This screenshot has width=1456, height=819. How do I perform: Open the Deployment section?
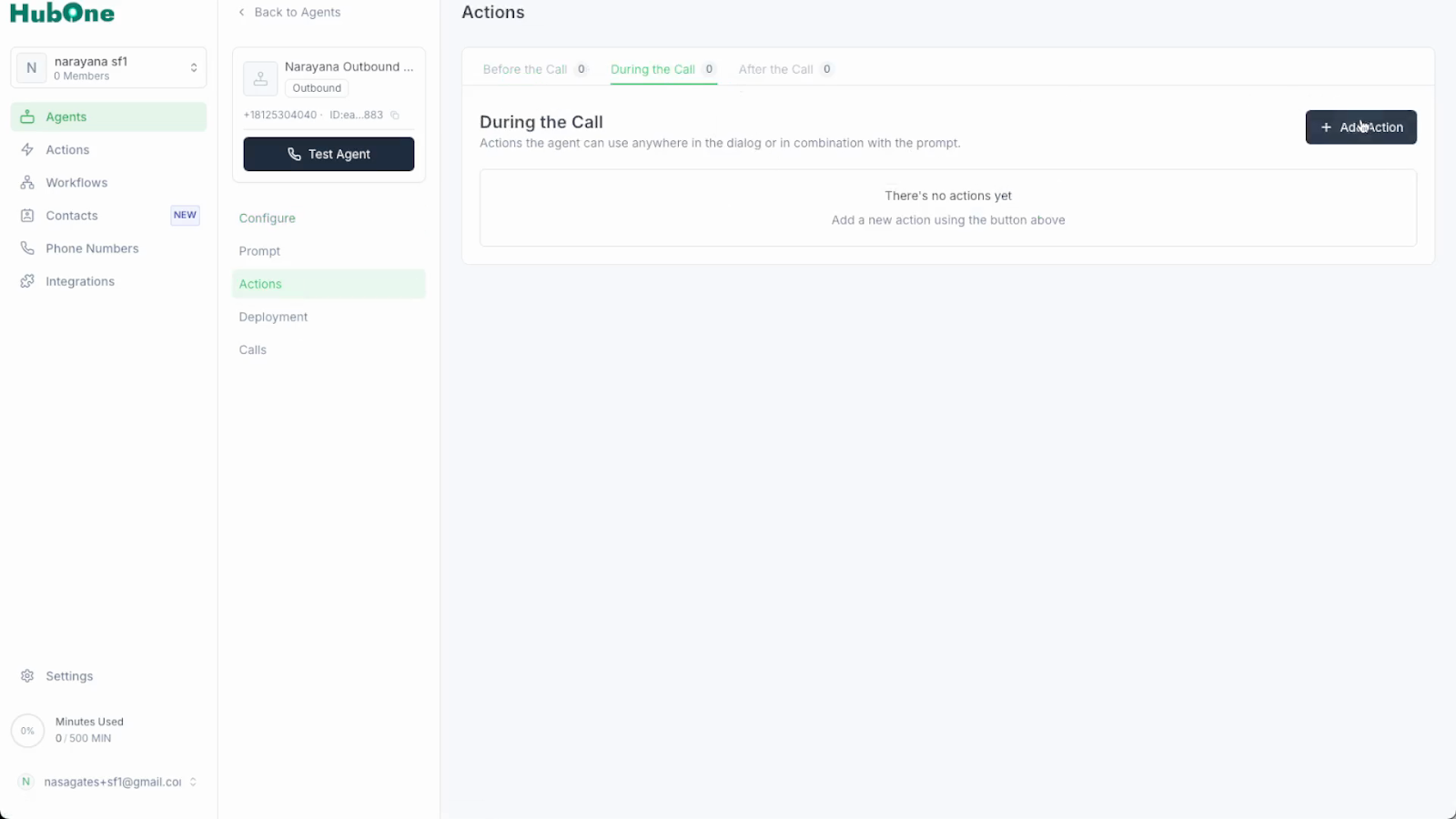[x=329, y=317]
